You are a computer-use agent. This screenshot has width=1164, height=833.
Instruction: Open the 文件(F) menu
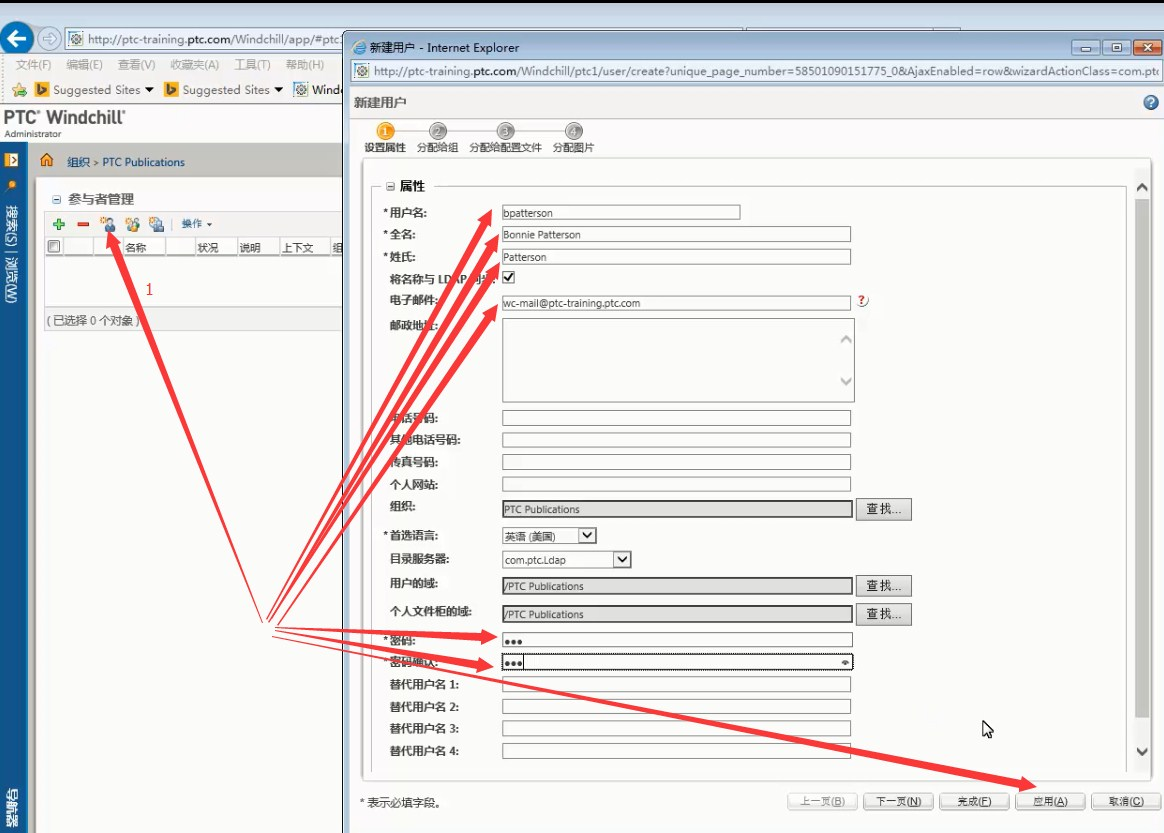[33, 65]
